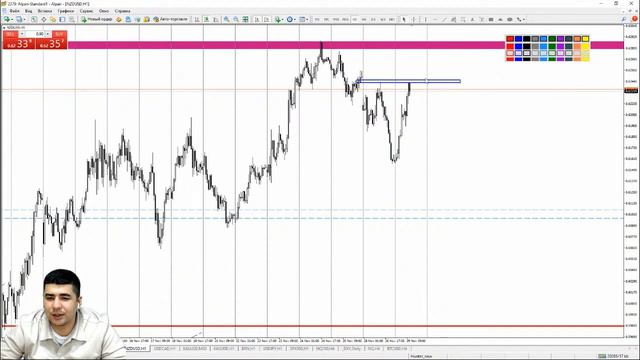Select the Crosshair tool
This screenshot has width=640, height=360.
pyautogui.click(x=414, y=19)
